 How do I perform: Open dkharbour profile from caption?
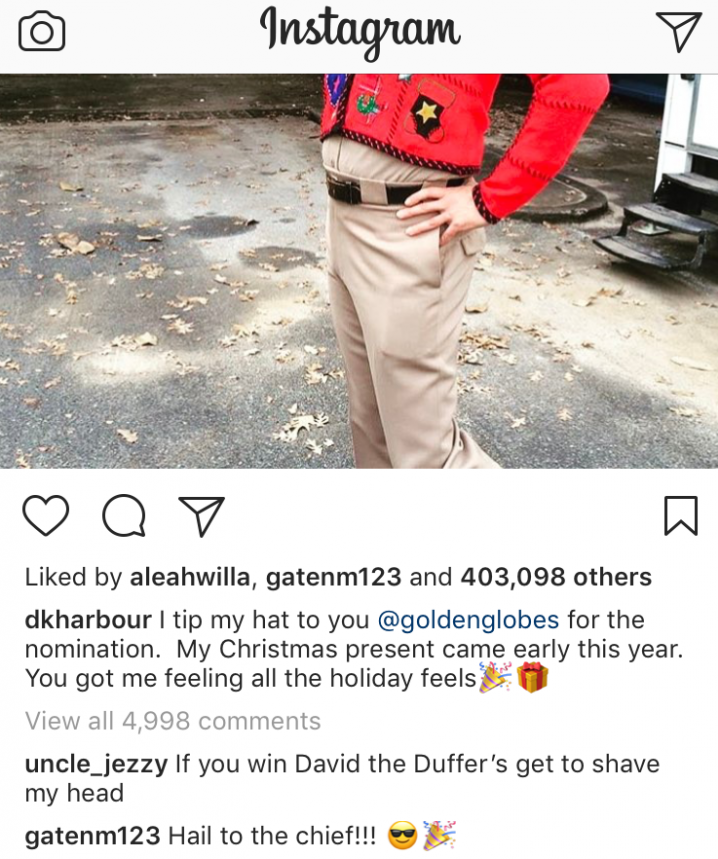pos(88,620)
